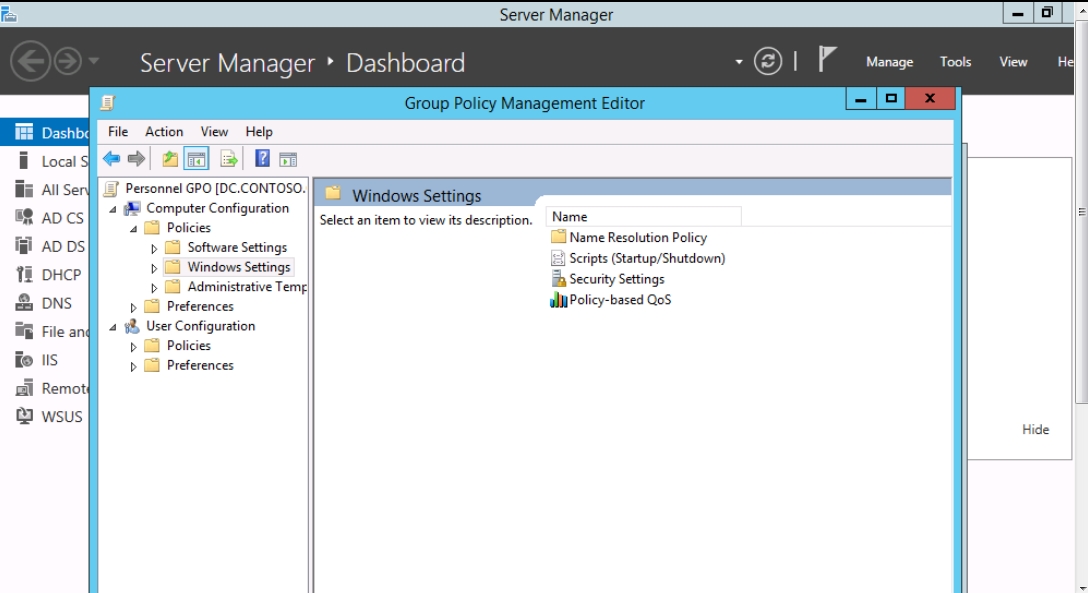Screen dimensions: 1088x593
Task: Collapse the User Configuration node
Action: tap(113, 327)
